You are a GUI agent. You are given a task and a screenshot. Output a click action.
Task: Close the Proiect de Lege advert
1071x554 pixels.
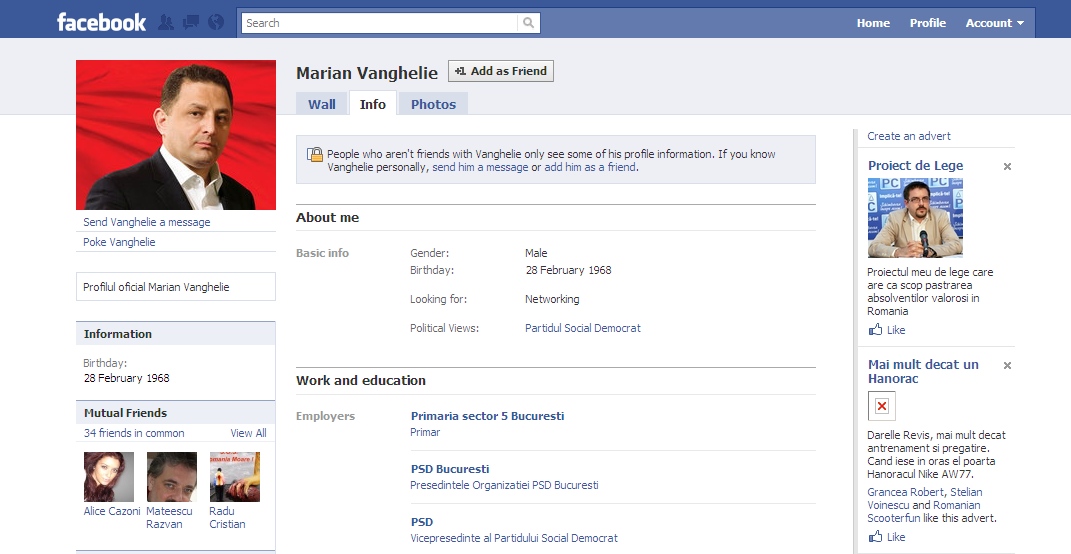[x=1007, y=166]
